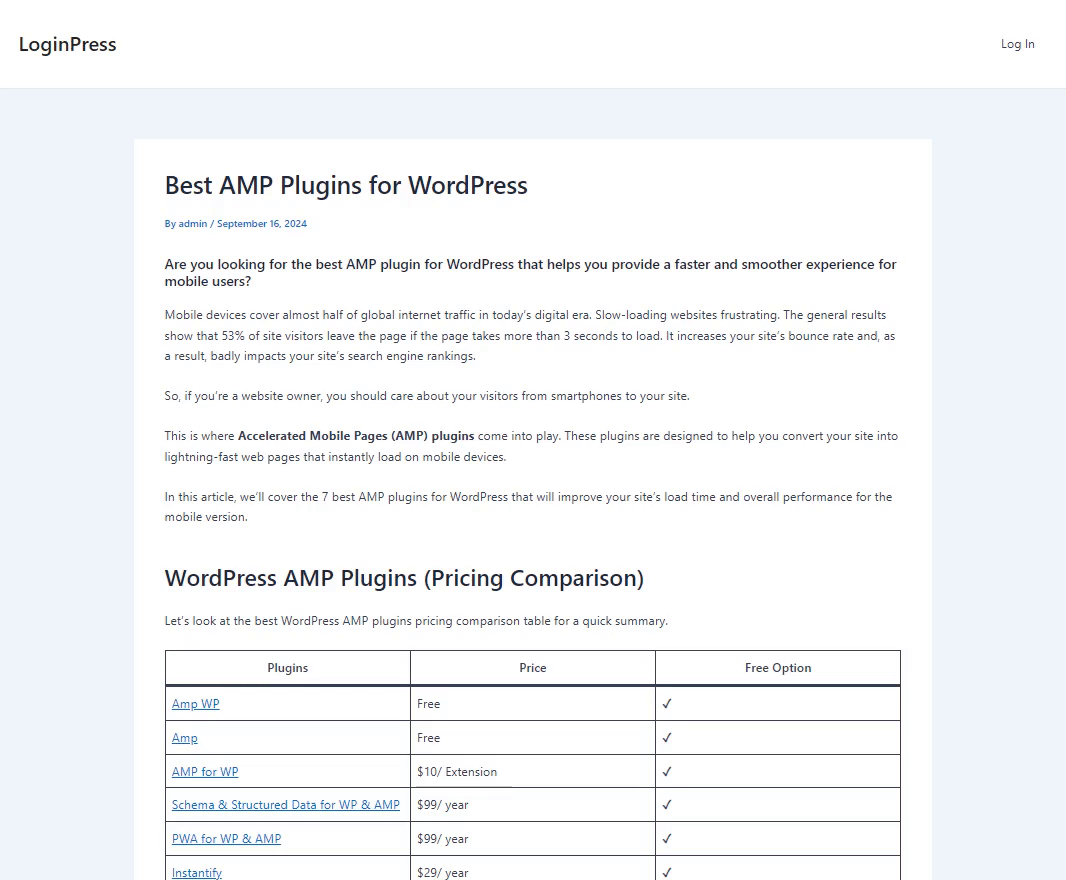
Task: Open the admin author link
Action: point(192,224)
